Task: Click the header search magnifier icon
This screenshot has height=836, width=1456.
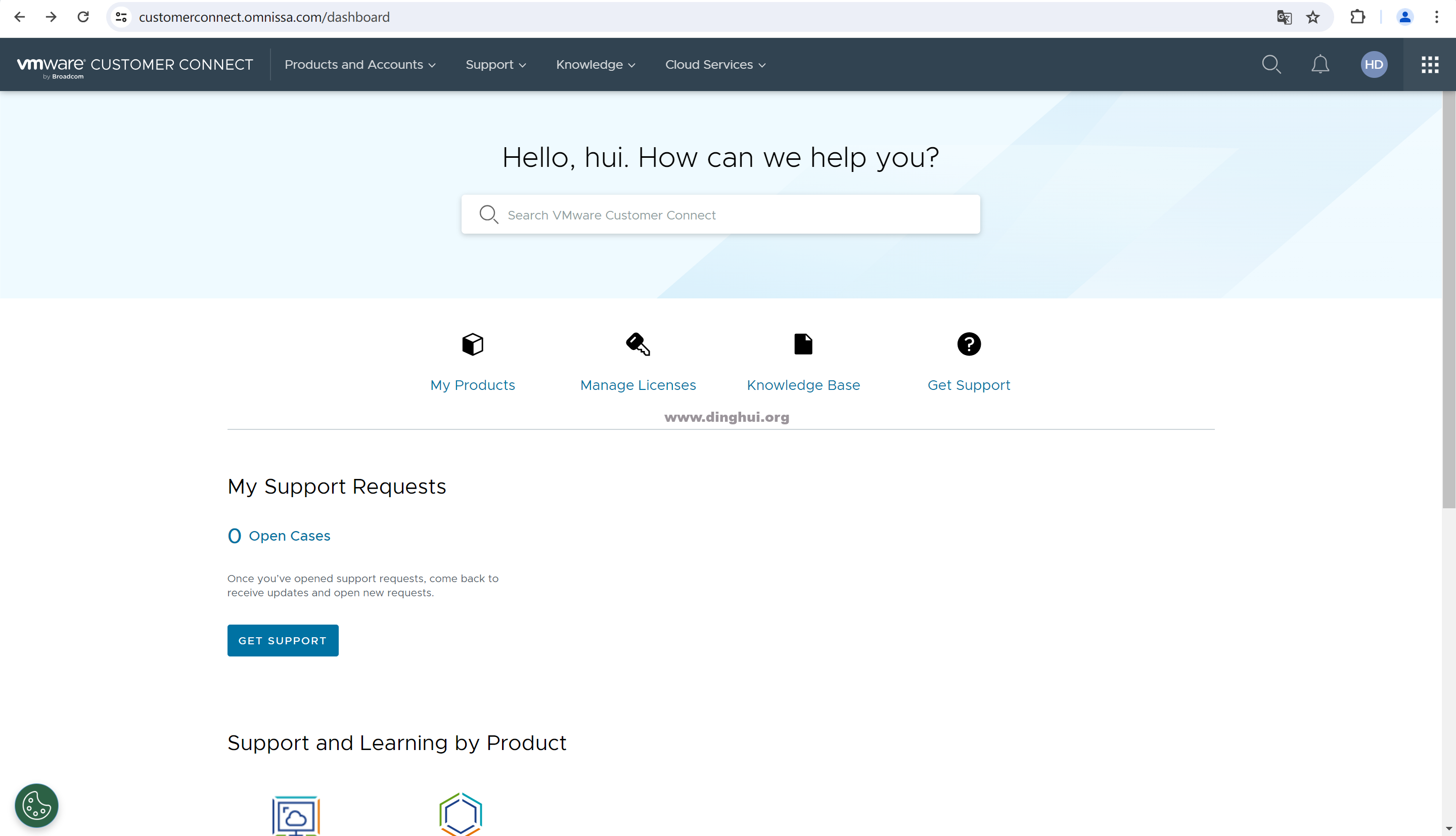Action: [1271, 64]
